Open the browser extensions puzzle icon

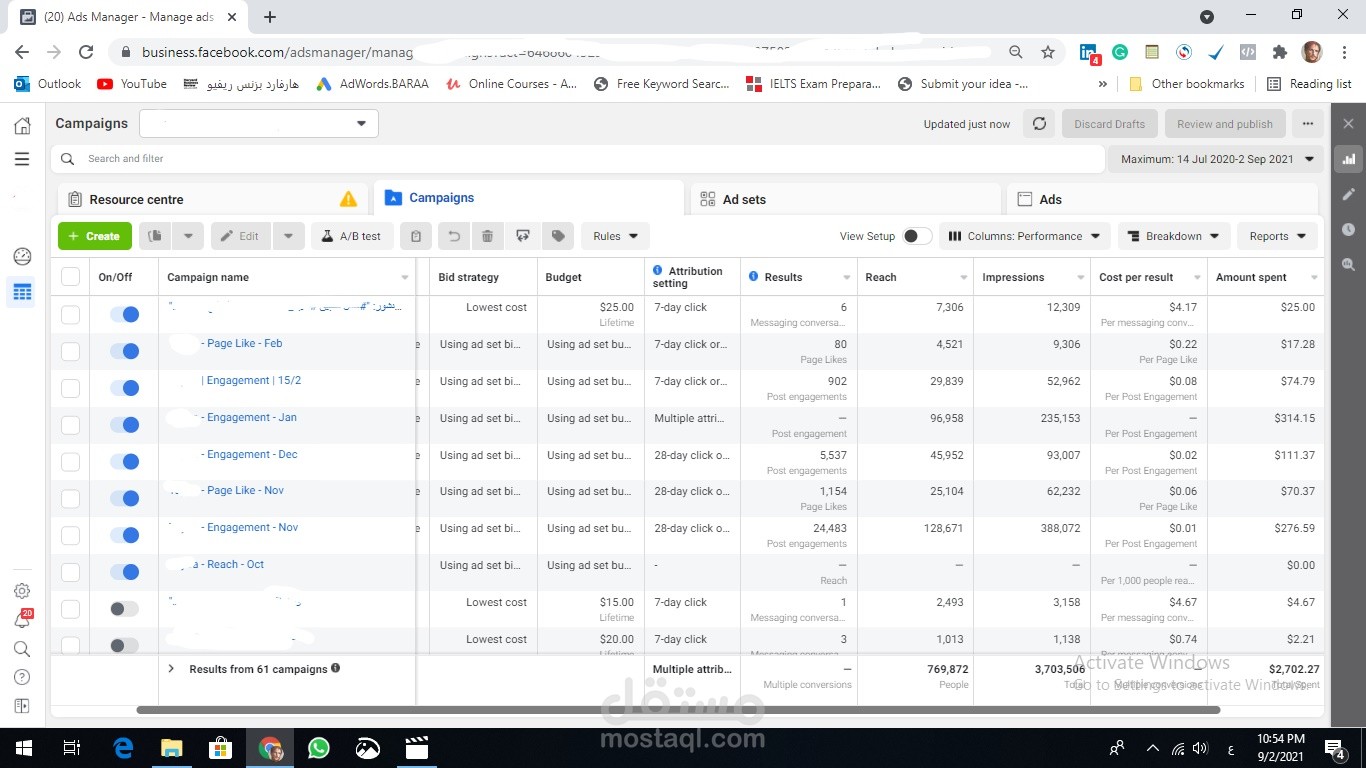tap(1279, 52)
